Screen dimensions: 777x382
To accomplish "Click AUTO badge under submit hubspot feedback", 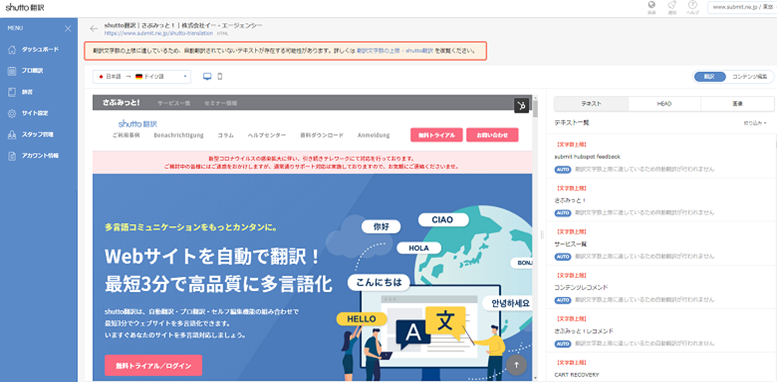I will [562, 169].
